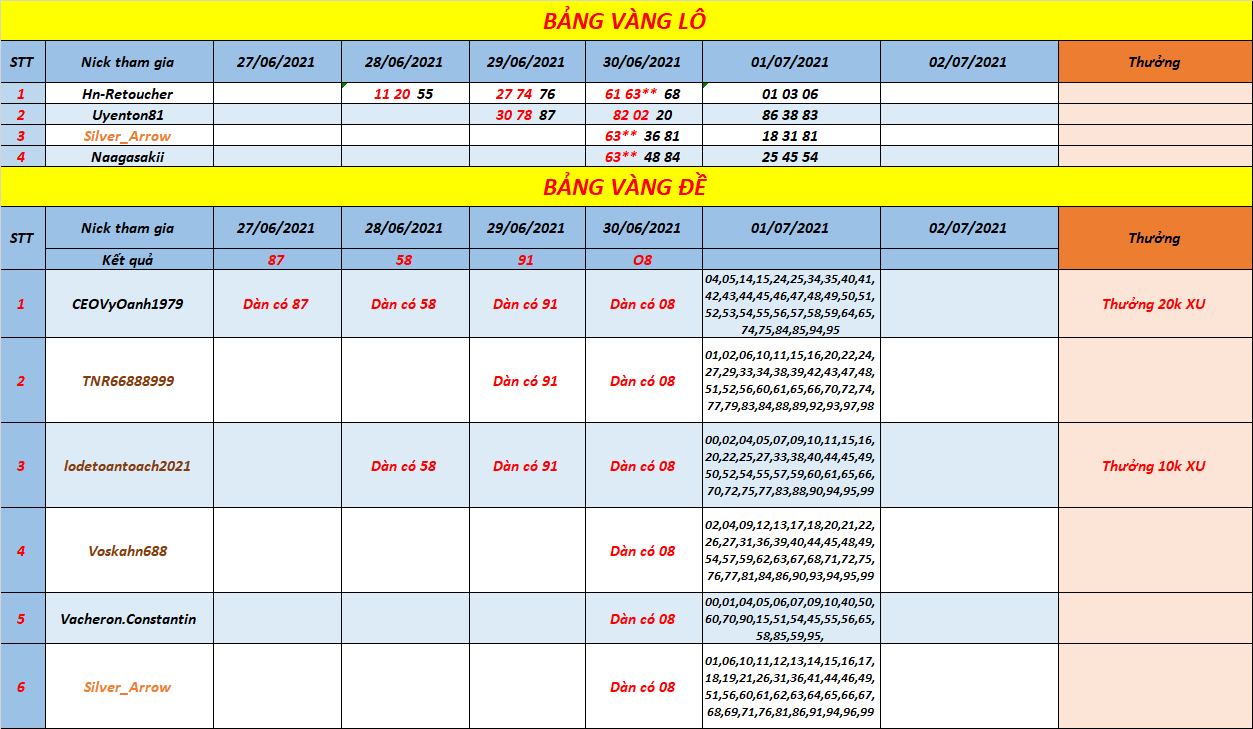Viewport: 1253px width, 729px height.
Task: Click the BẢNG VÀNG LÔ title banner
Action: (x=626, y=21)
